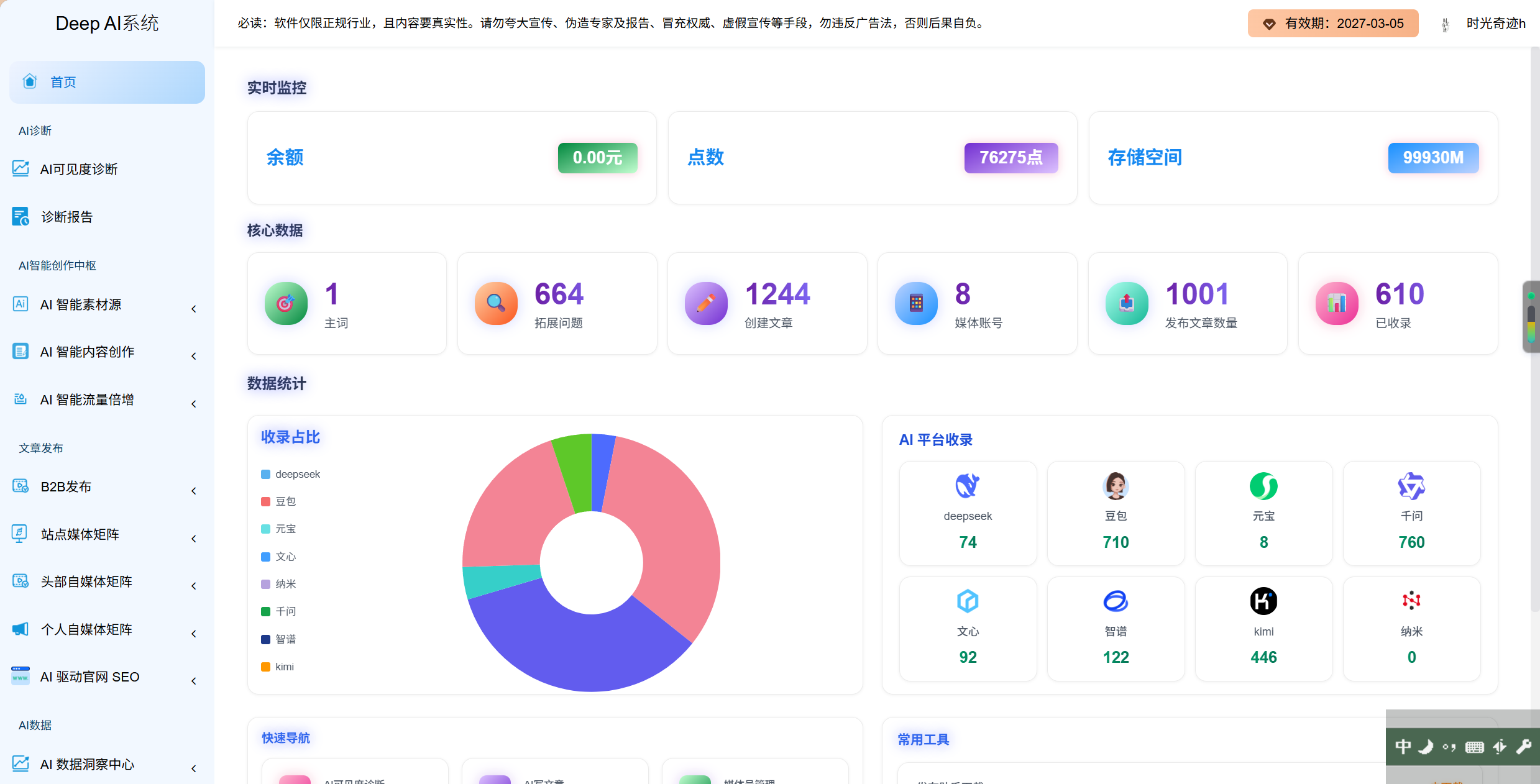Click the 智谱 blue swirl logo
This screenshot has height=784, width=1540.
tap(1116, 601)
